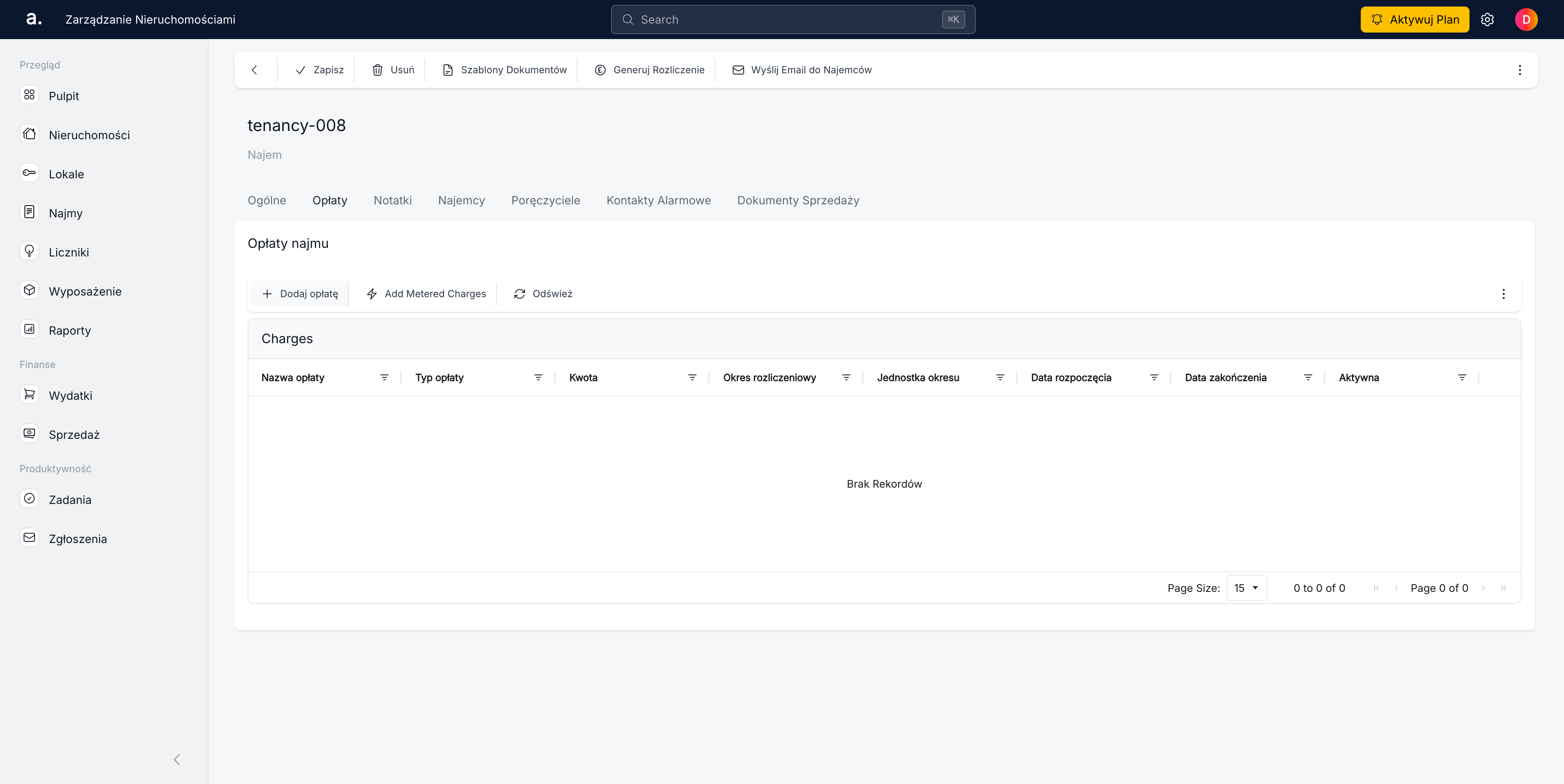The height and width of the screenshot is (784, 1564).
Task: Click the Dodaj opłatę button
Action: (x=300, y=294)
